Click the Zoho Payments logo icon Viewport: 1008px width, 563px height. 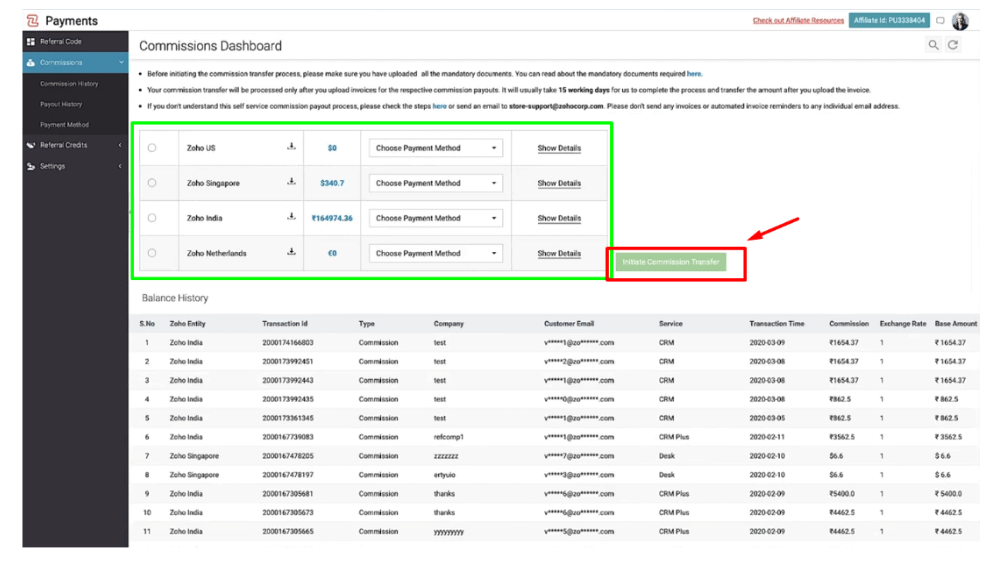[33, 21]
